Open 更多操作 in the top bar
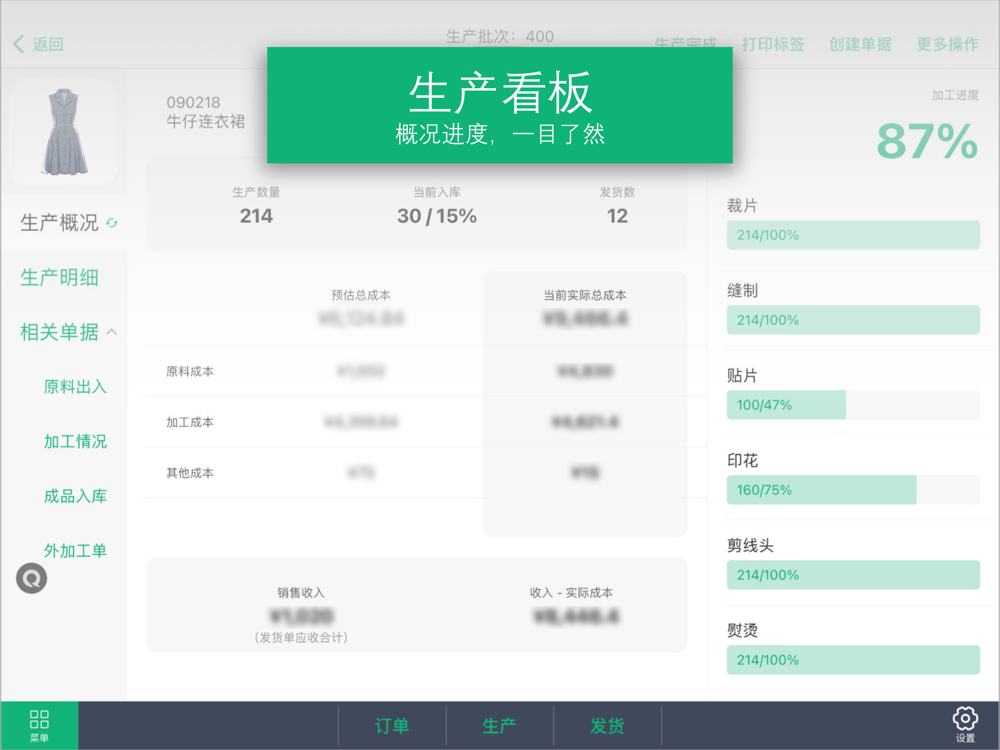 (947, 44)
